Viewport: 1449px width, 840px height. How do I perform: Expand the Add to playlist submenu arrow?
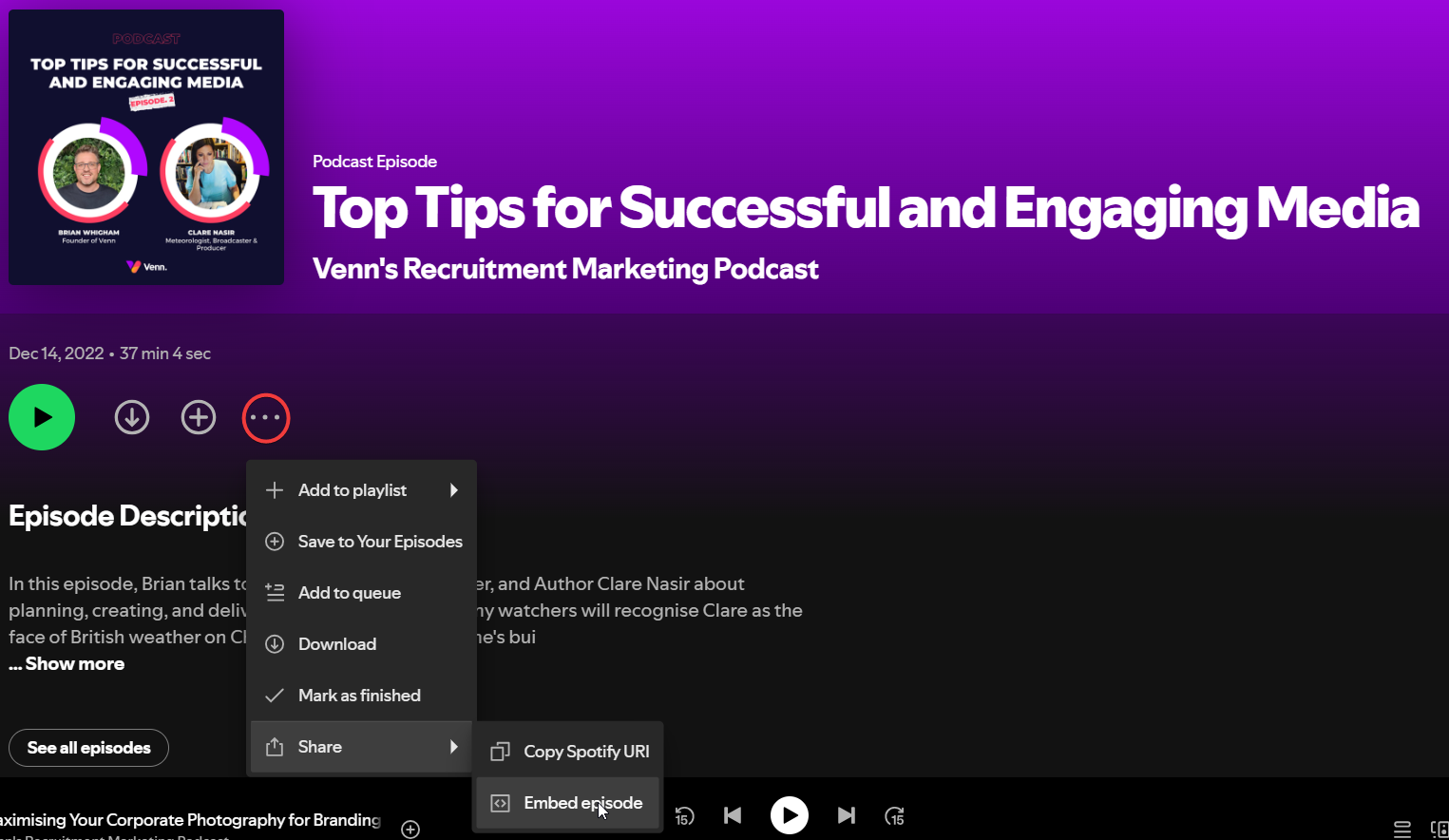pyautogui.click(x=454, y=490)
